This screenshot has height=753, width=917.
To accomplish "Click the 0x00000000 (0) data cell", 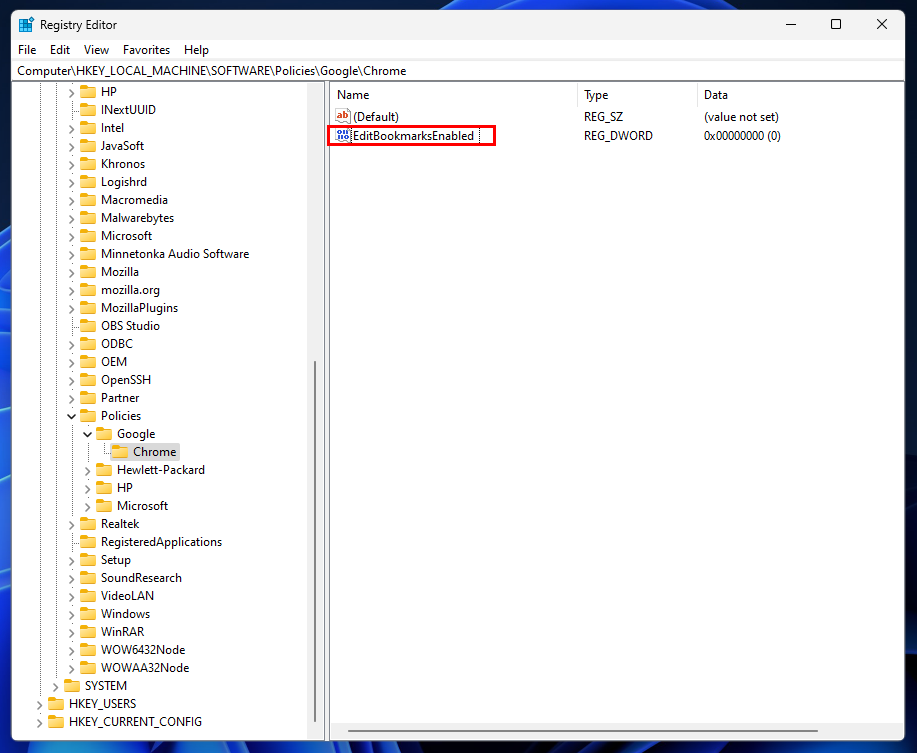I will point(742,136).
